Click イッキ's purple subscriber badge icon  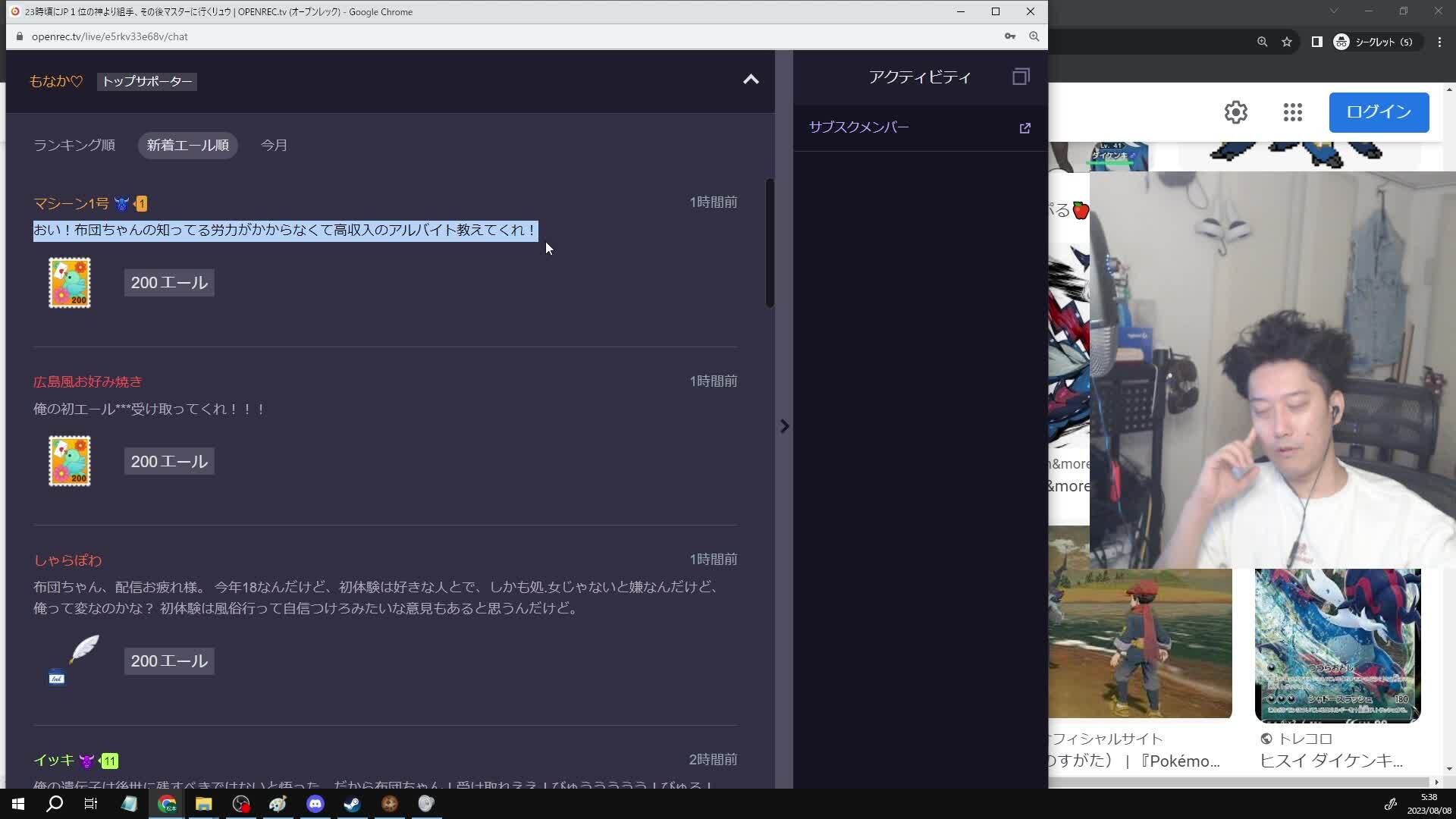click(87, 761)
